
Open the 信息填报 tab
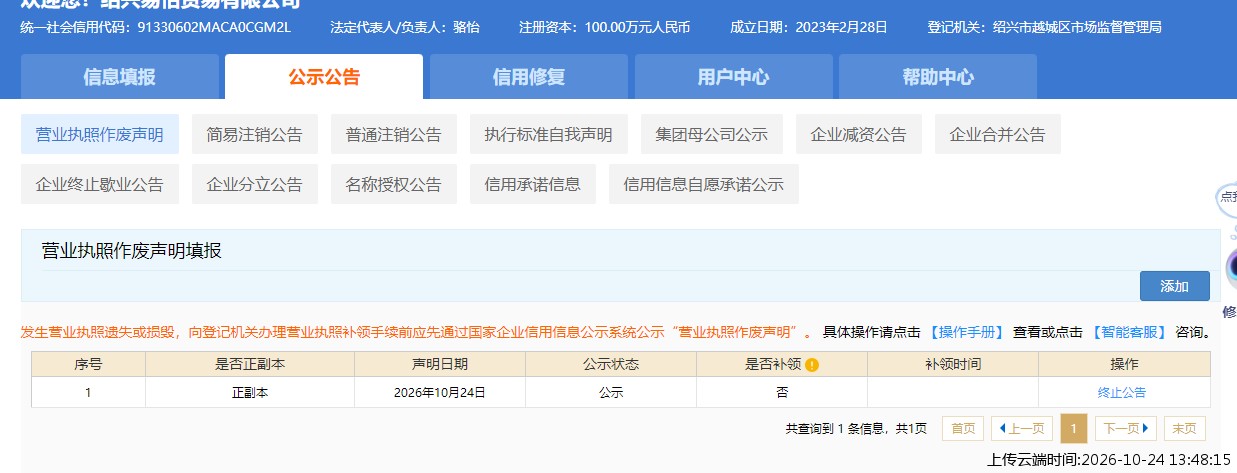(x=120, y=77)
